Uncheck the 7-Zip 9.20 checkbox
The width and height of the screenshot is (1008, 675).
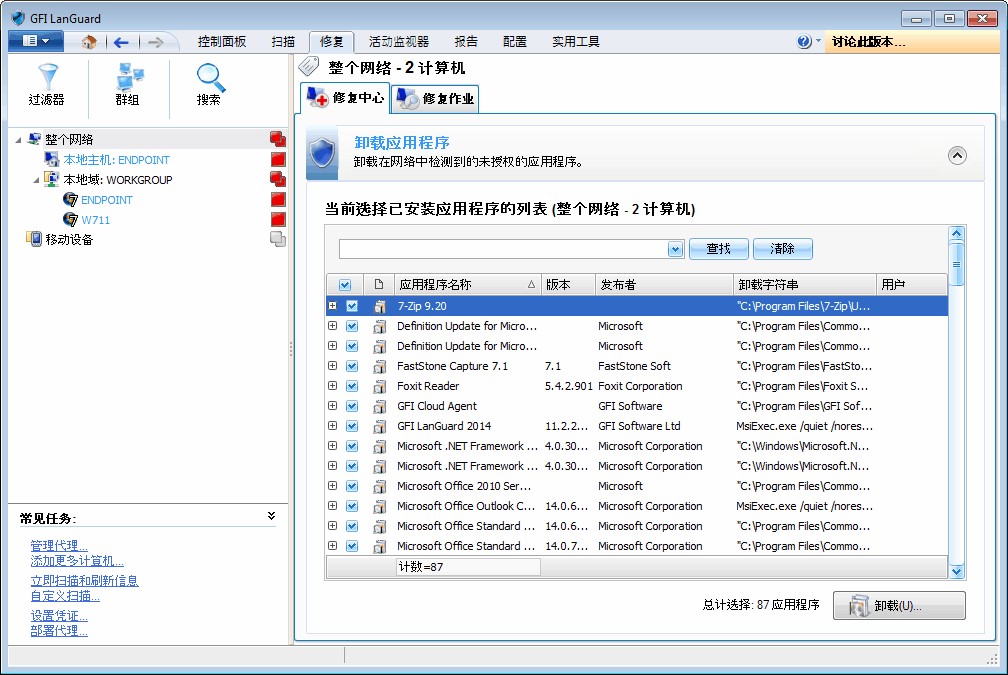[352, 306]
